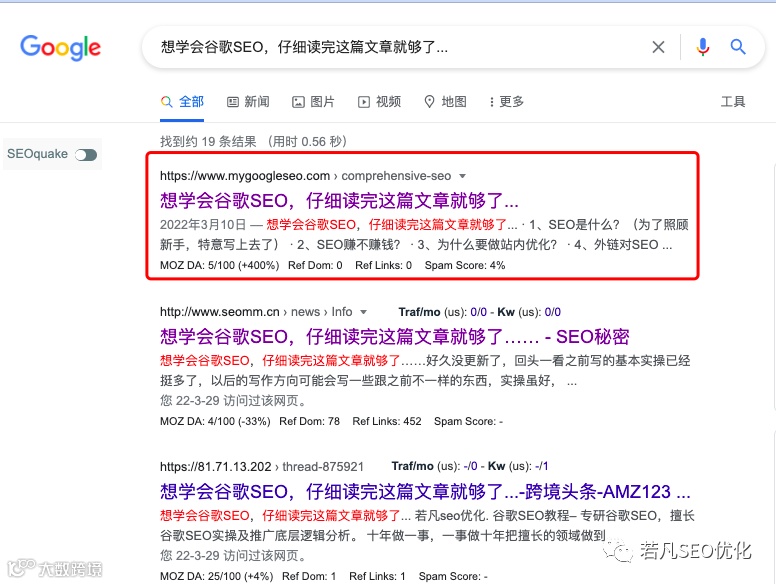776x584 pixels.
Task: Click the text MOZ DA: 4/100 (-33%)
Action: 215,422
